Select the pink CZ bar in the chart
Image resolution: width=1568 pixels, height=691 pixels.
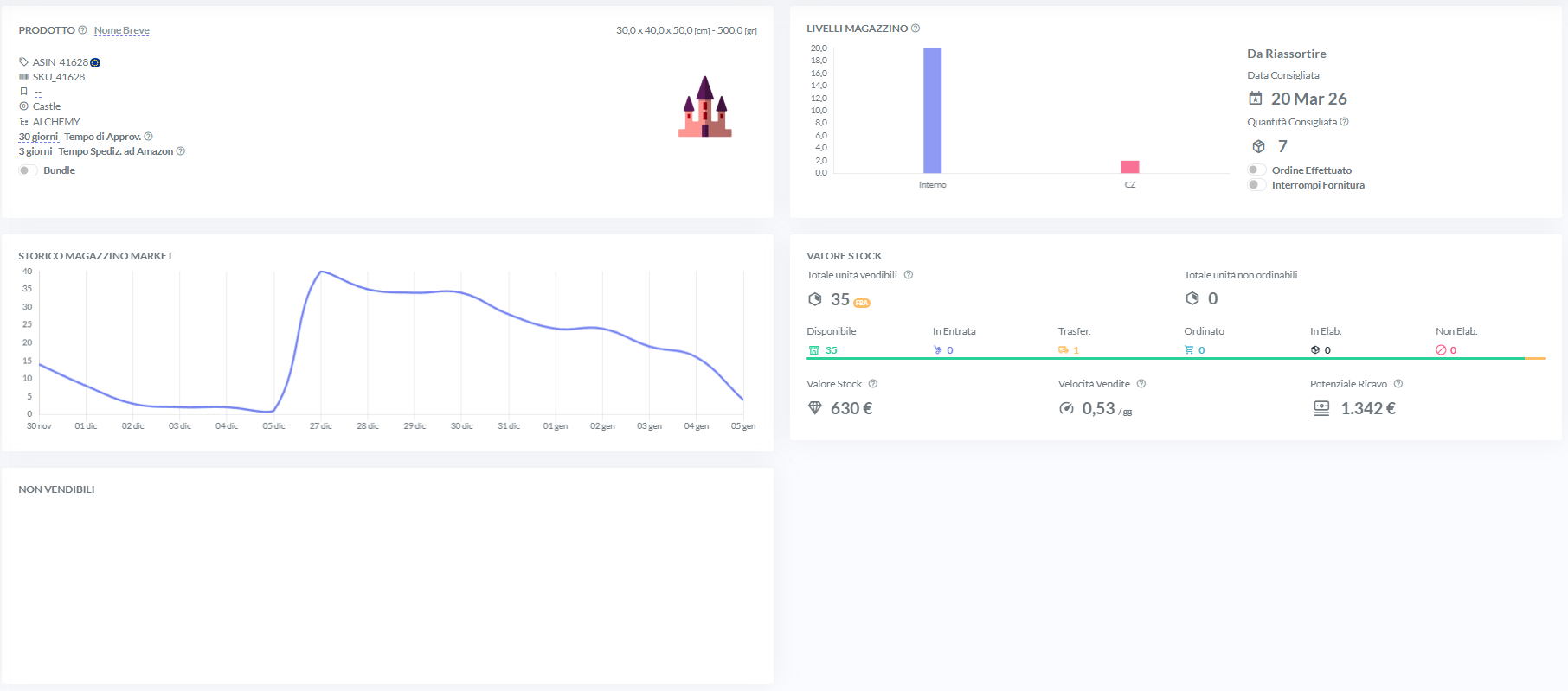(1130, 167)
